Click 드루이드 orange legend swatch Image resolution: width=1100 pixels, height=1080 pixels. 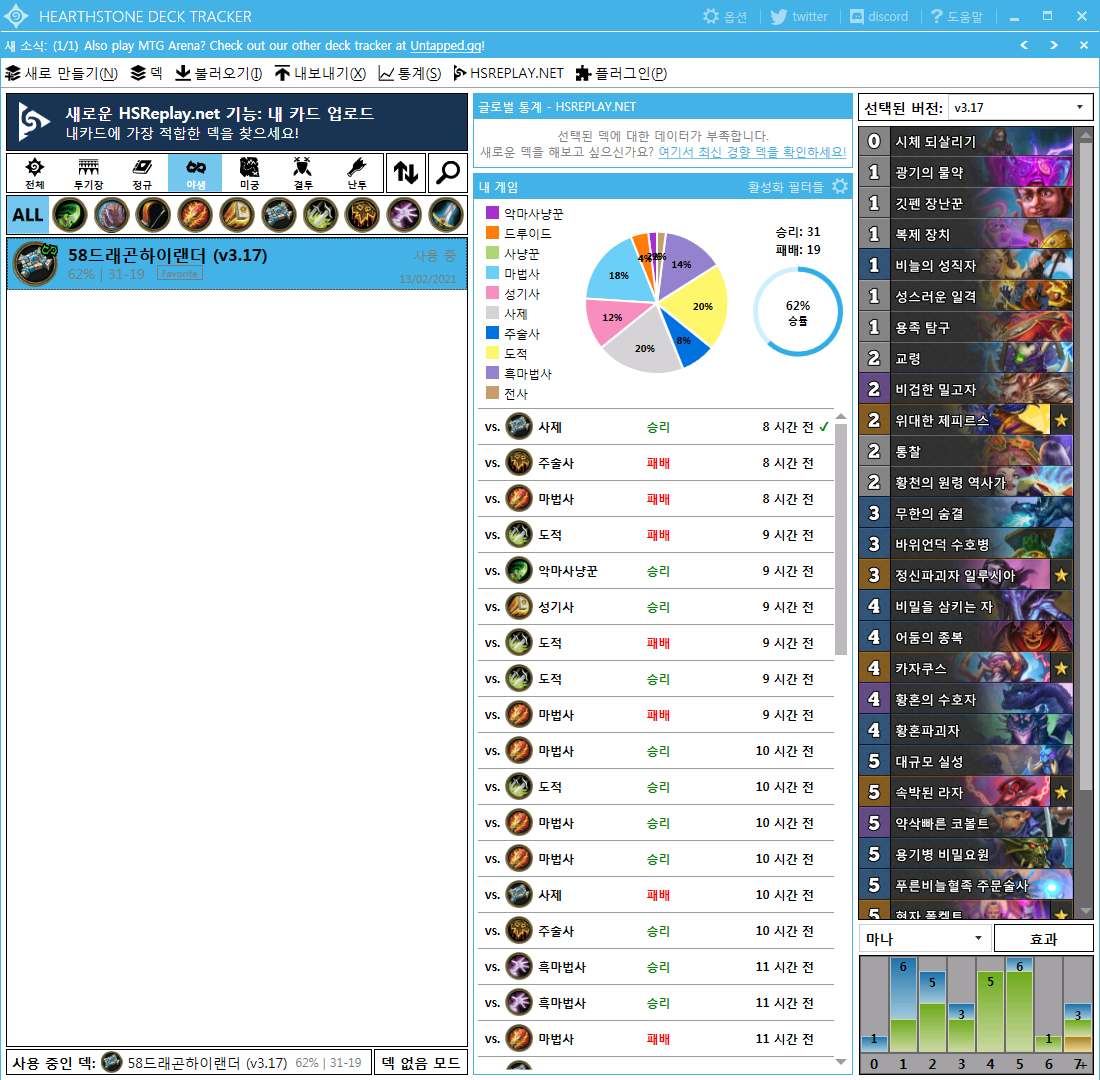pyautogui.click(x=492, y=232)
